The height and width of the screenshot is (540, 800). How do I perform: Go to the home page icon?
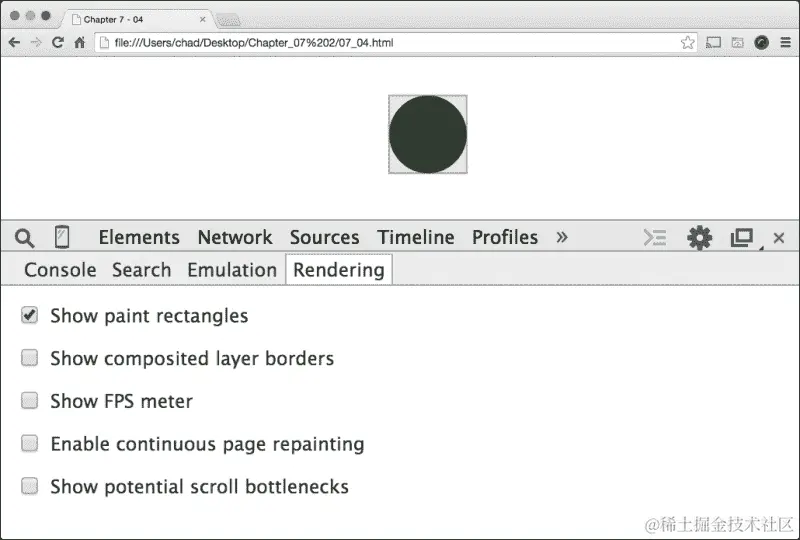tap(80, 42)
